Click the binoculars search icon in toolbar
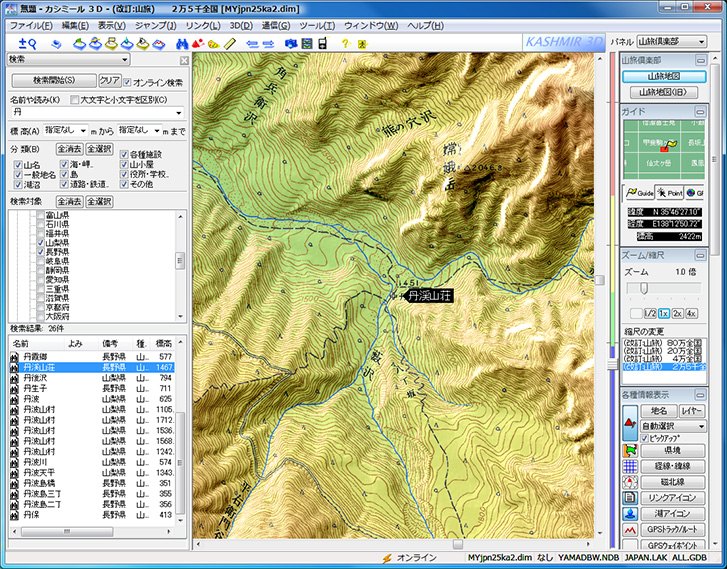 click(x=181, y=43)
